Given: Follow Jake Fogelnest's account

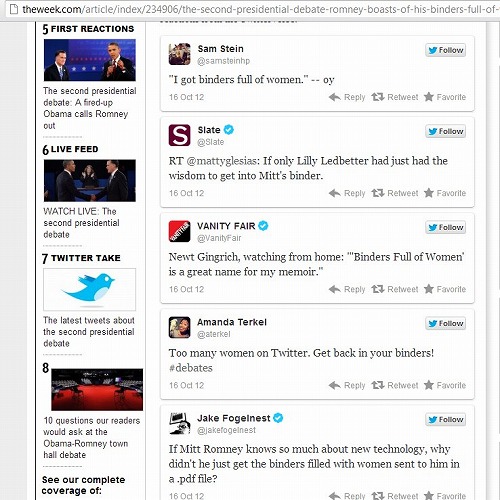Looking at the screenshot, I should 445,419.
